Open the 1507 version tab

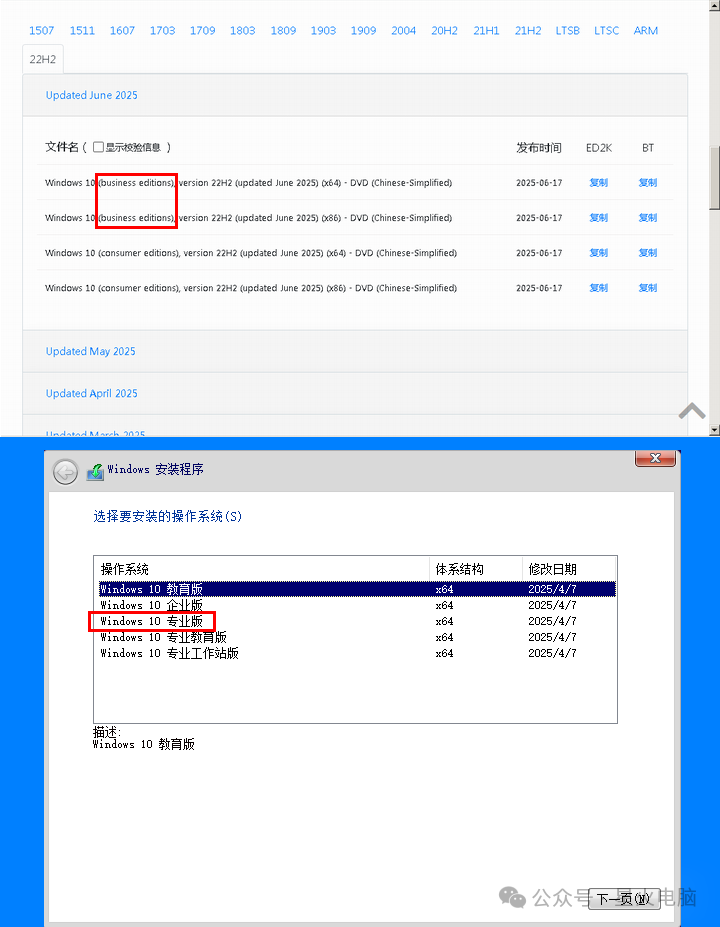tap(41, 31)
